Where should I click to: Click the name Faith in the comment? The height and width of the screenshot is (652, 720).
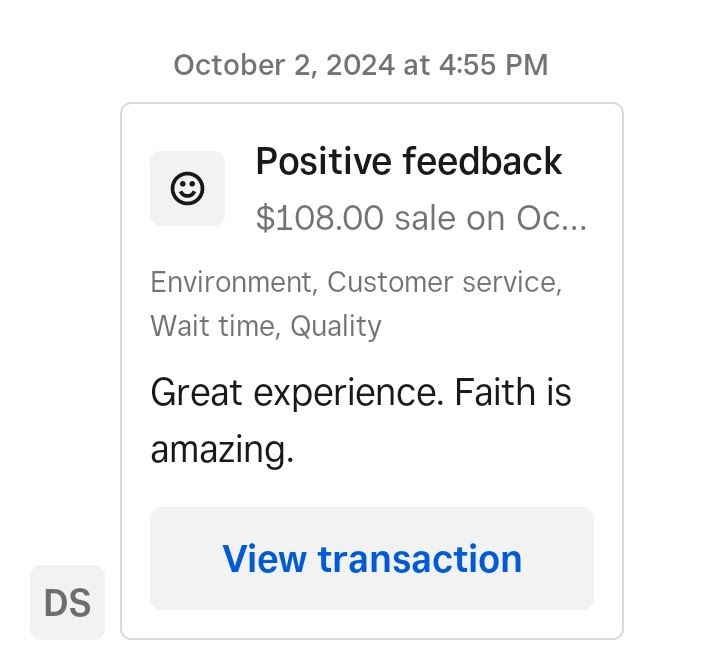click(495, 392)
